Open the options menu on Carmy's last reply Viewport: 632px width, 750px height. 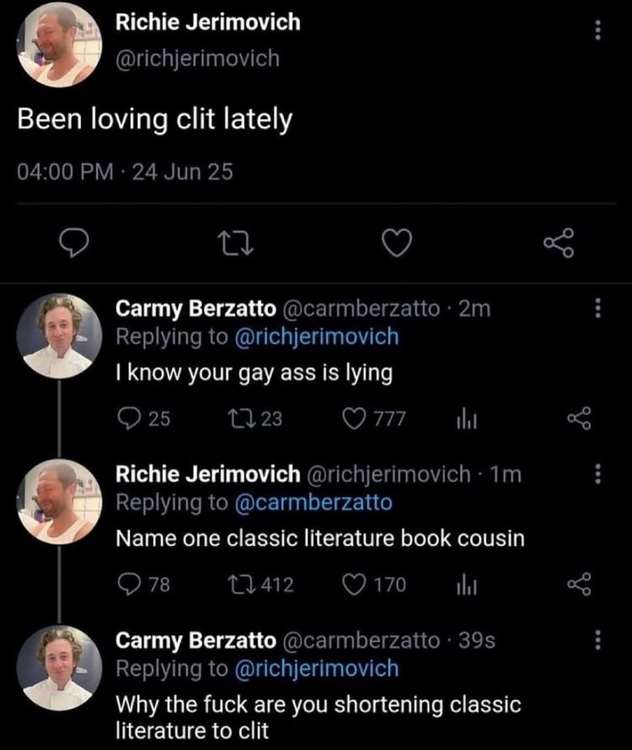pos(598,640)
